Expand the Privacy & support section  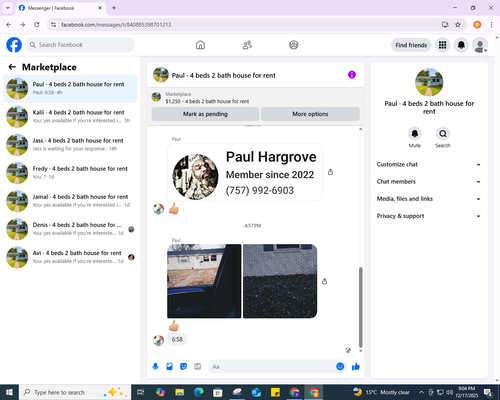(x=429, y=216)
